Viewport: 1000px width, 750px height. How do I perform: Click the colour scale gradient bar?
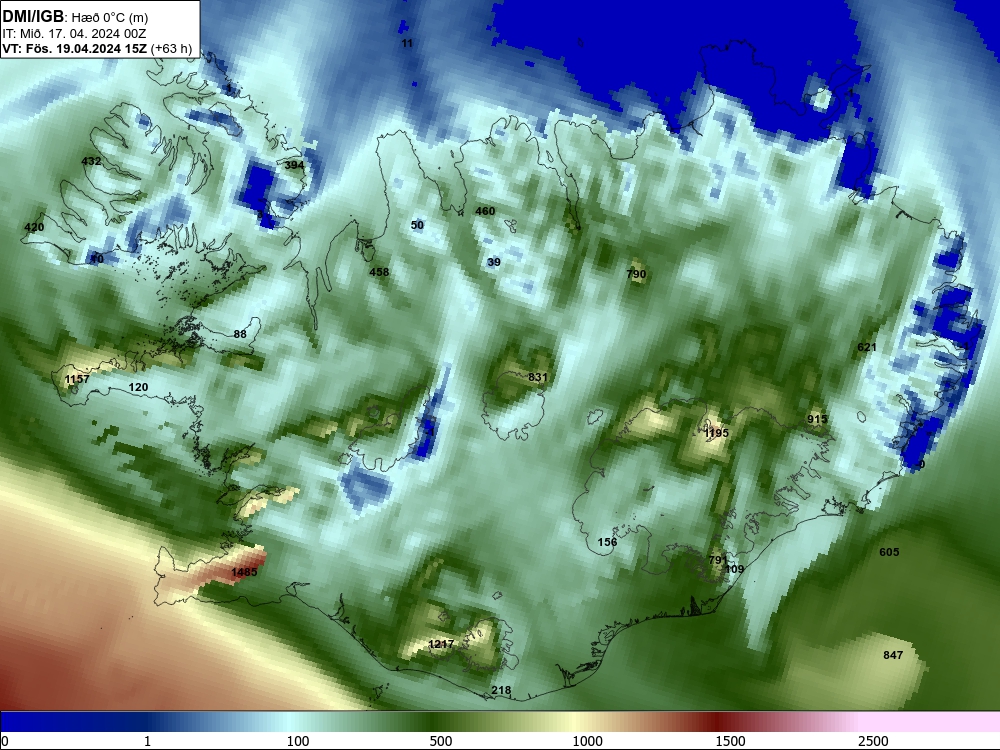click(500, 722)
